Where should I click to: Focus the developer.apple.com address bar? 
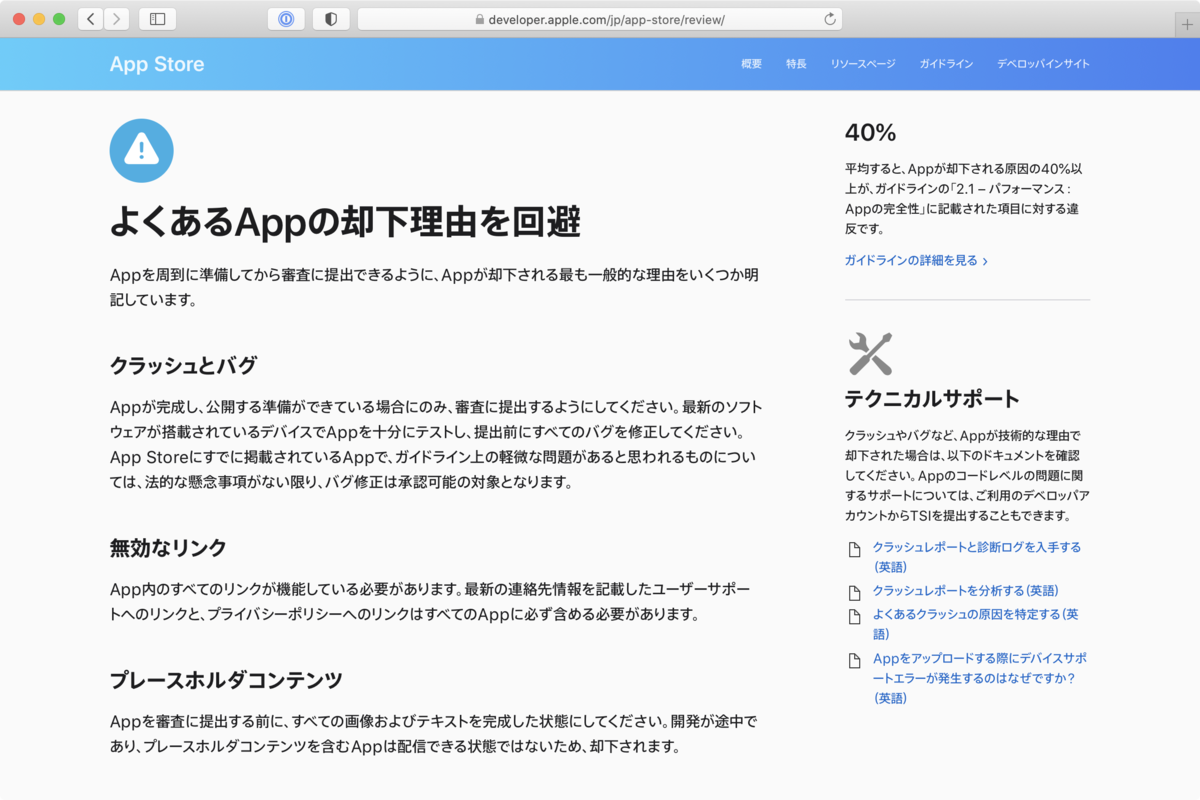click(599, 19)
